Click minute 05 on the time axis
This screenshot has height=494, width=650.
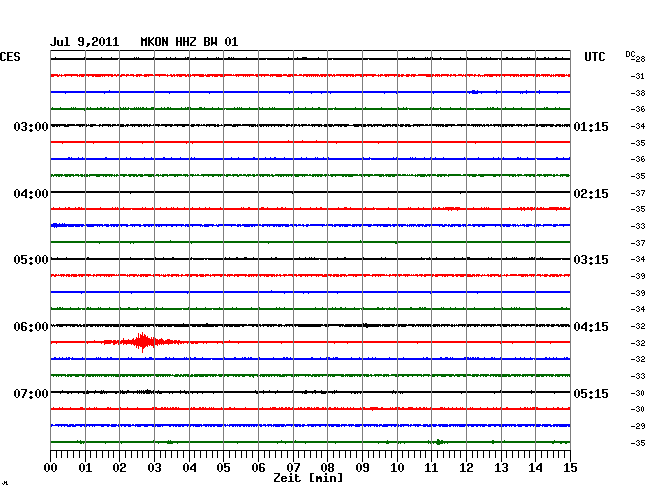(223, 468)
